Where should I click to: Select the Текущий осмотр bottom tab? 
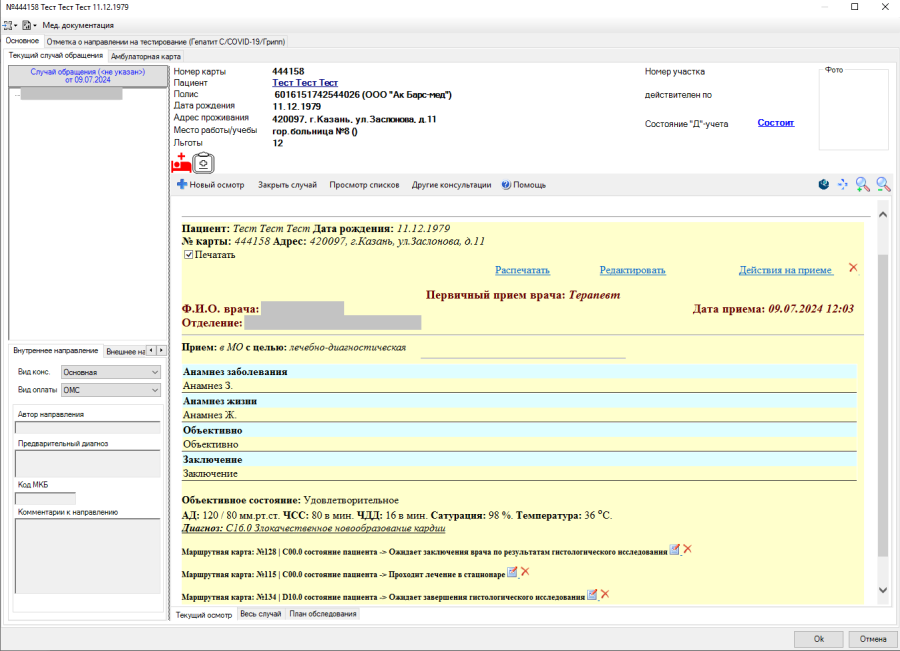pos(204,615)
